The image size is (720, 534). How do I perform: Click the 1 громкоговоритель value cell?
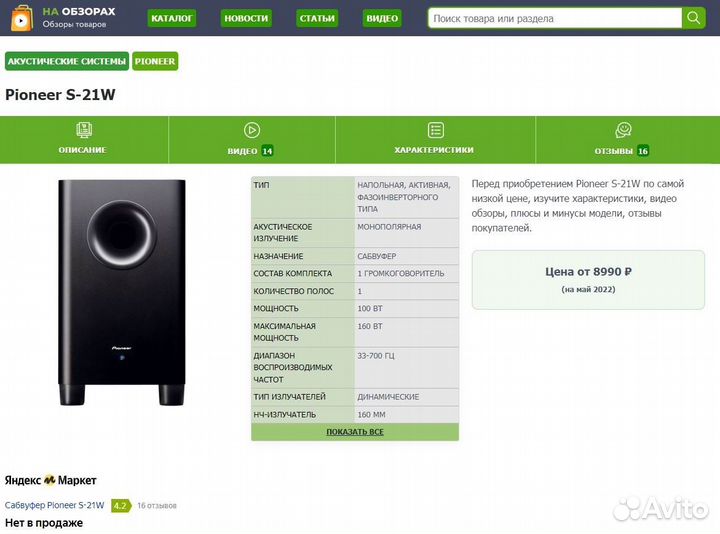pos(406,273)
